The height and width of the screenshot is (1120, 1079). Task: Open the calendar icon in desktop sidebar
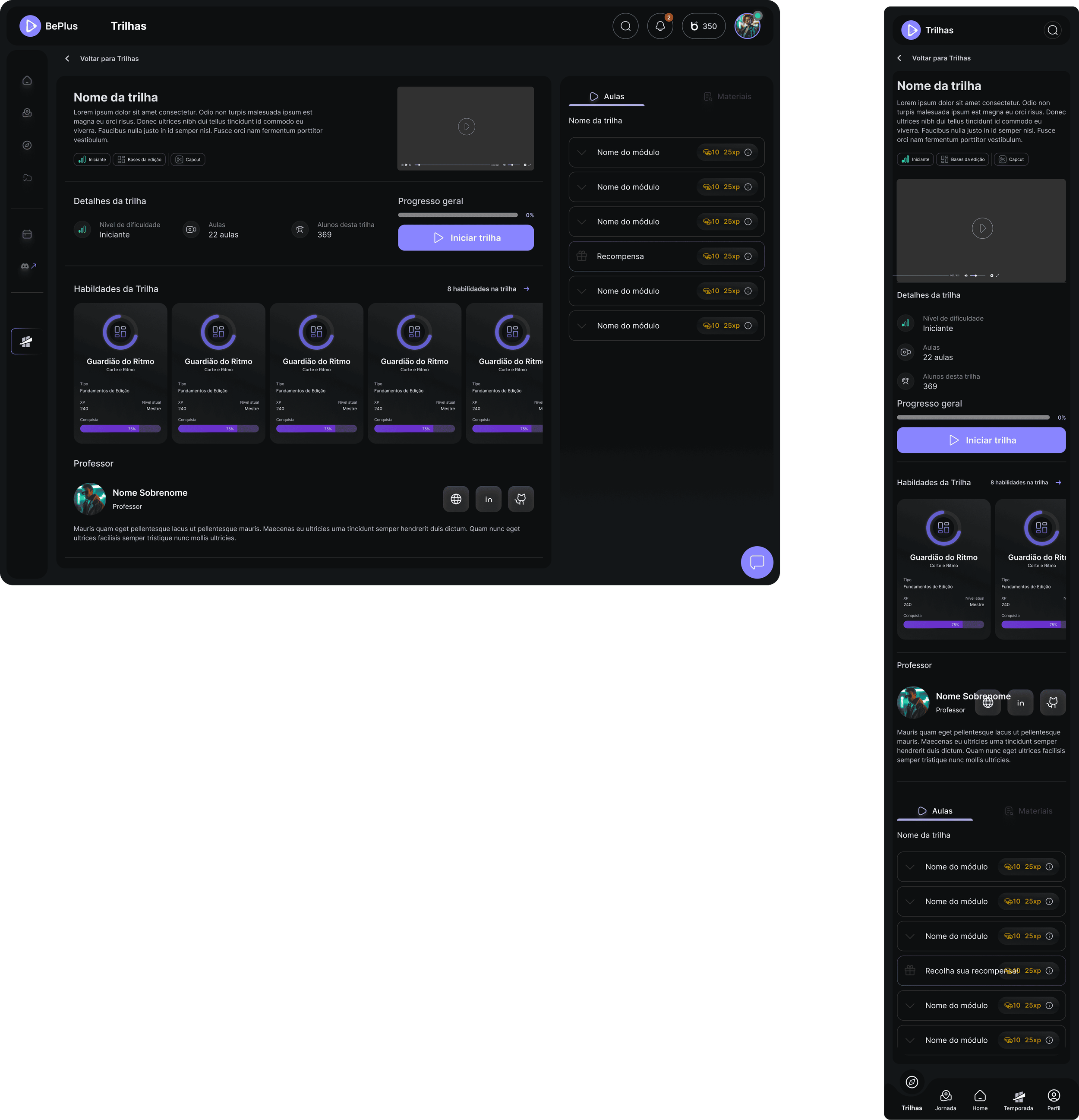(x=27, y=234)
